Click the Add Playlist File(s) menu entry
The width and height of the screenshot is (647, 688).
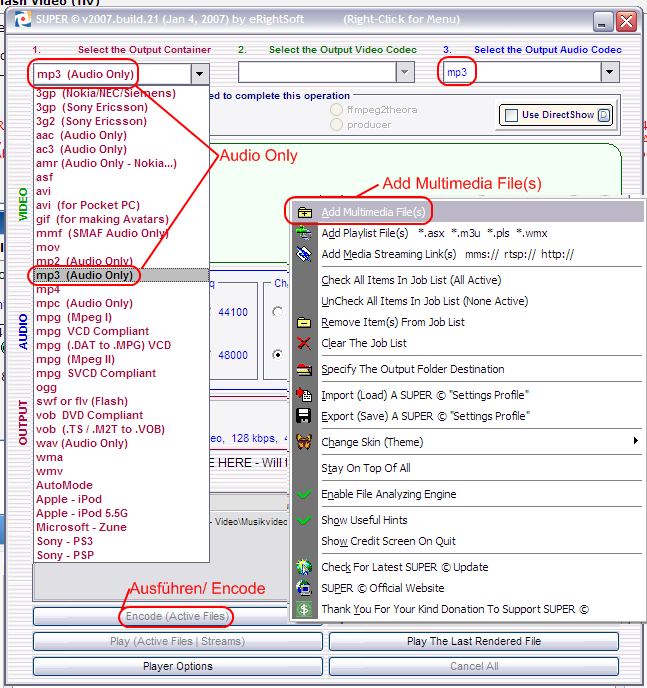(468, 233)
